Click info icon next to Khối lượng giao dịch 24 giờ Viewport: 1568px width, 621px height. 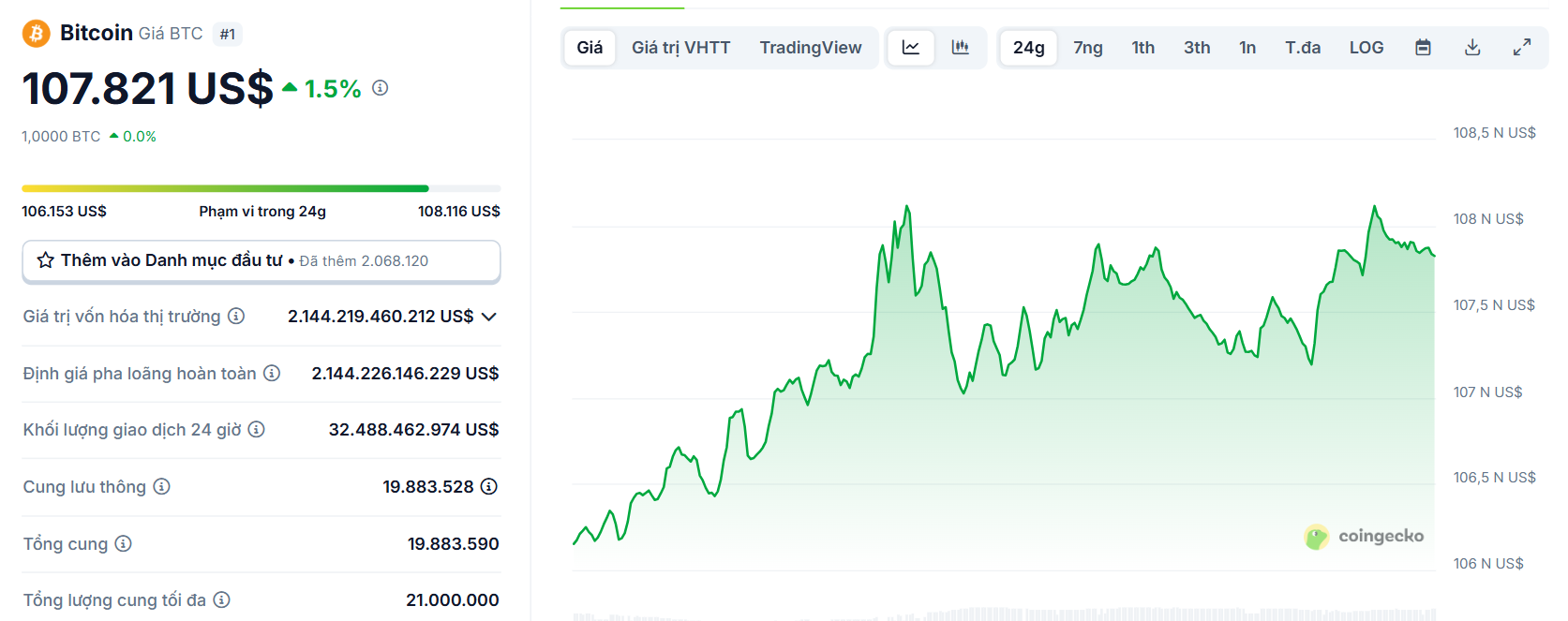tap(256, 429)
